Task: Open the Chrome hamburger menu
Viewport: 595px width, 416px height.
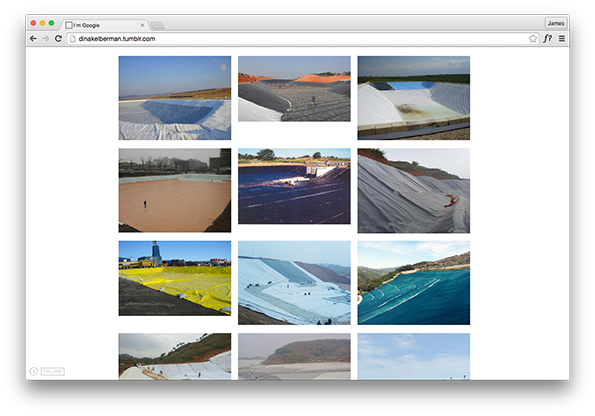Action: pyautogui.click(x=562, y=38)
